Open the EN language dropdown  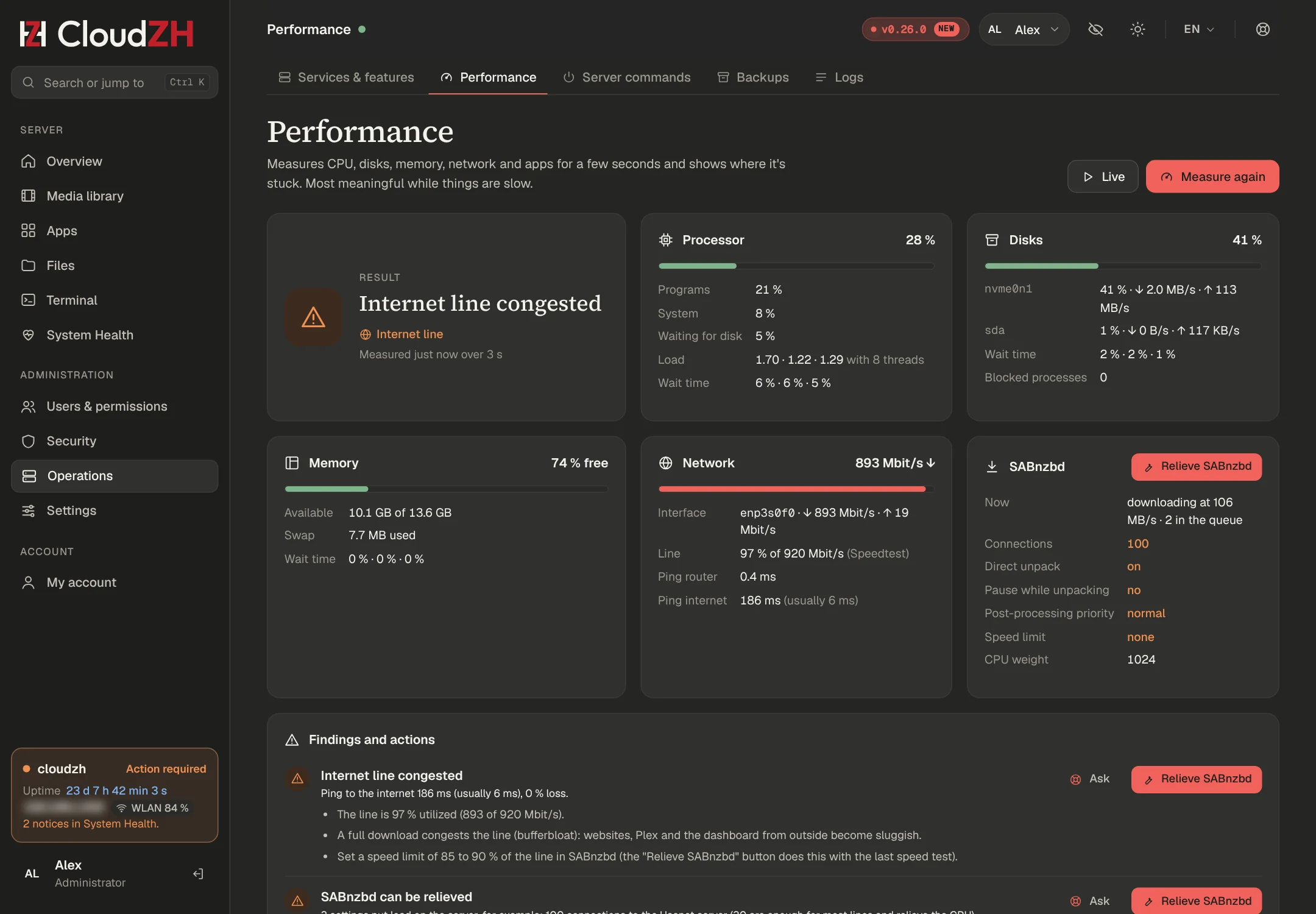[1198, 29]
